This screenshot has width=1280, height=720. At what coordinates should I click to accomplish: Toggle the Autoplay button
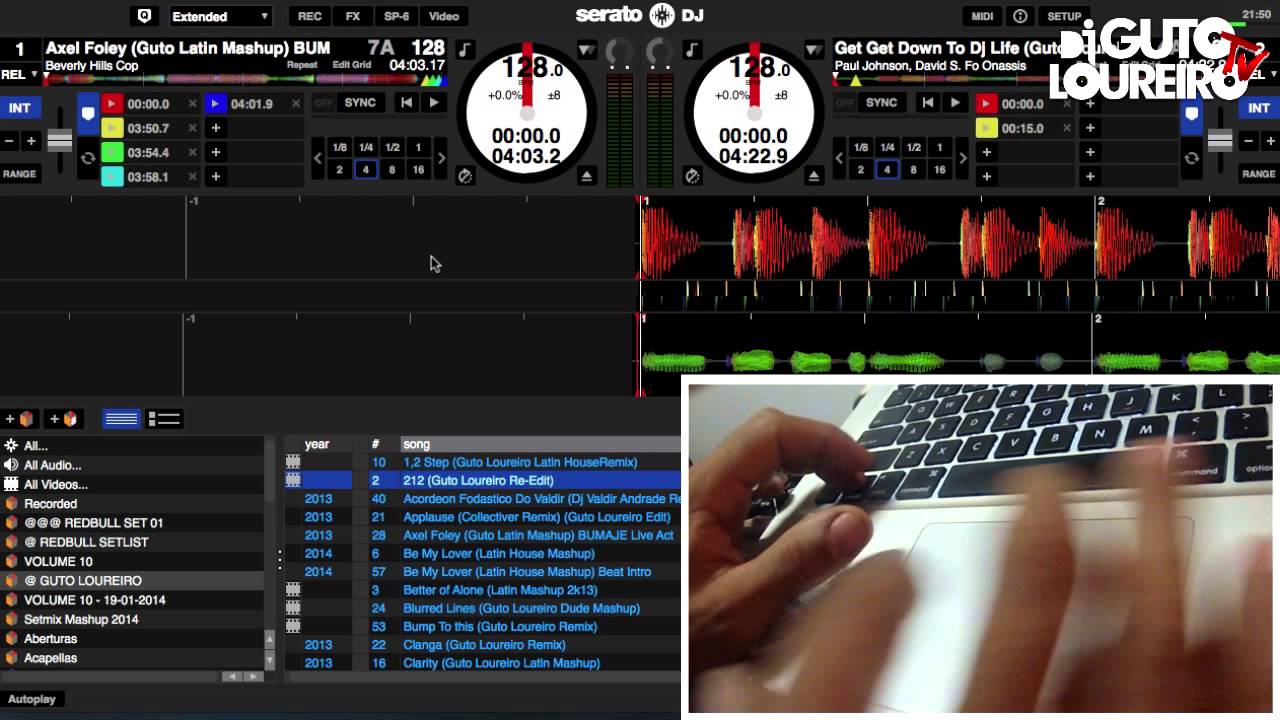click(x=32, y=699)
